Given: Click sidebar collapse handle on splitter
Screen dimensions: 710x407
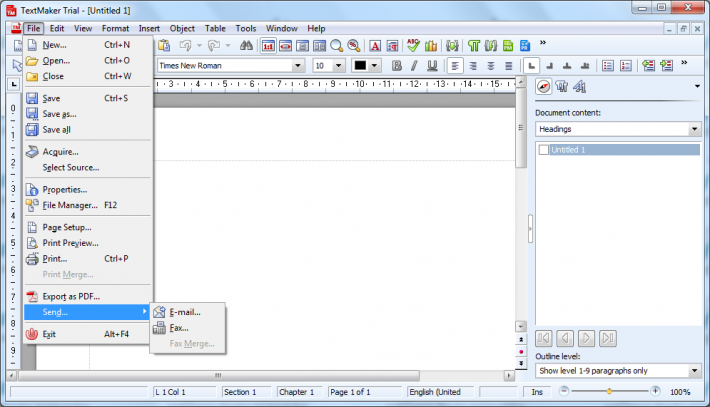Looking at the screenshot, I should (530, 229).
